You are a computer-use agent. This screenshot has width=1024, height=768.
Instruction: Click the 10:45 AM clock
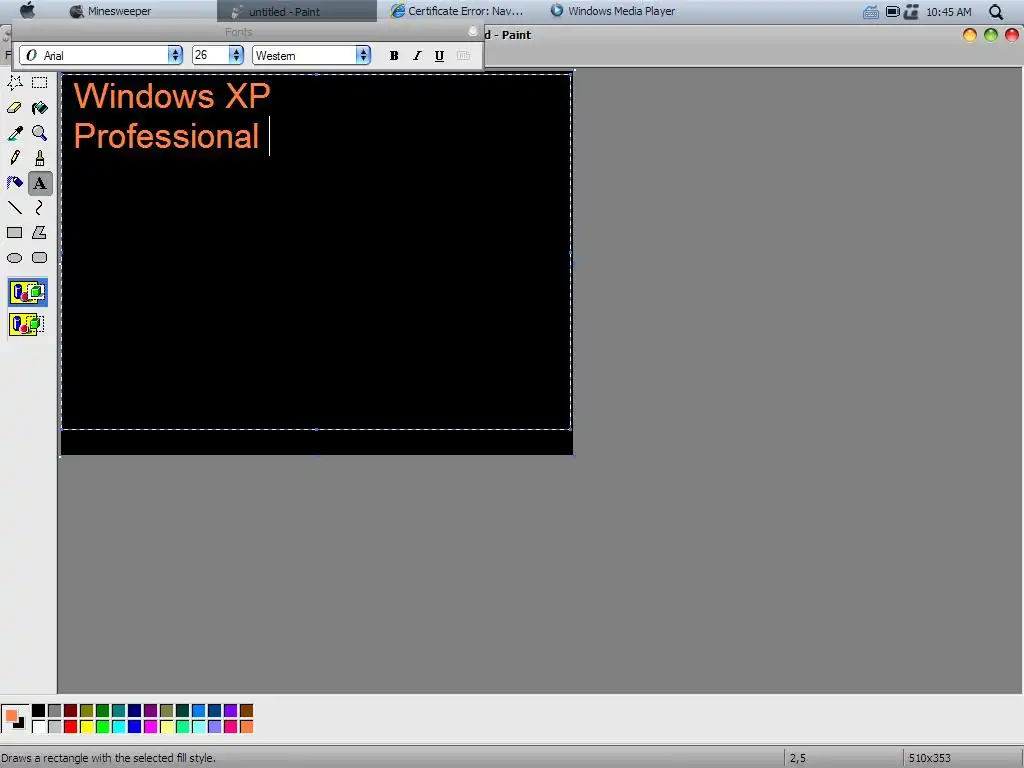[949, 12]
